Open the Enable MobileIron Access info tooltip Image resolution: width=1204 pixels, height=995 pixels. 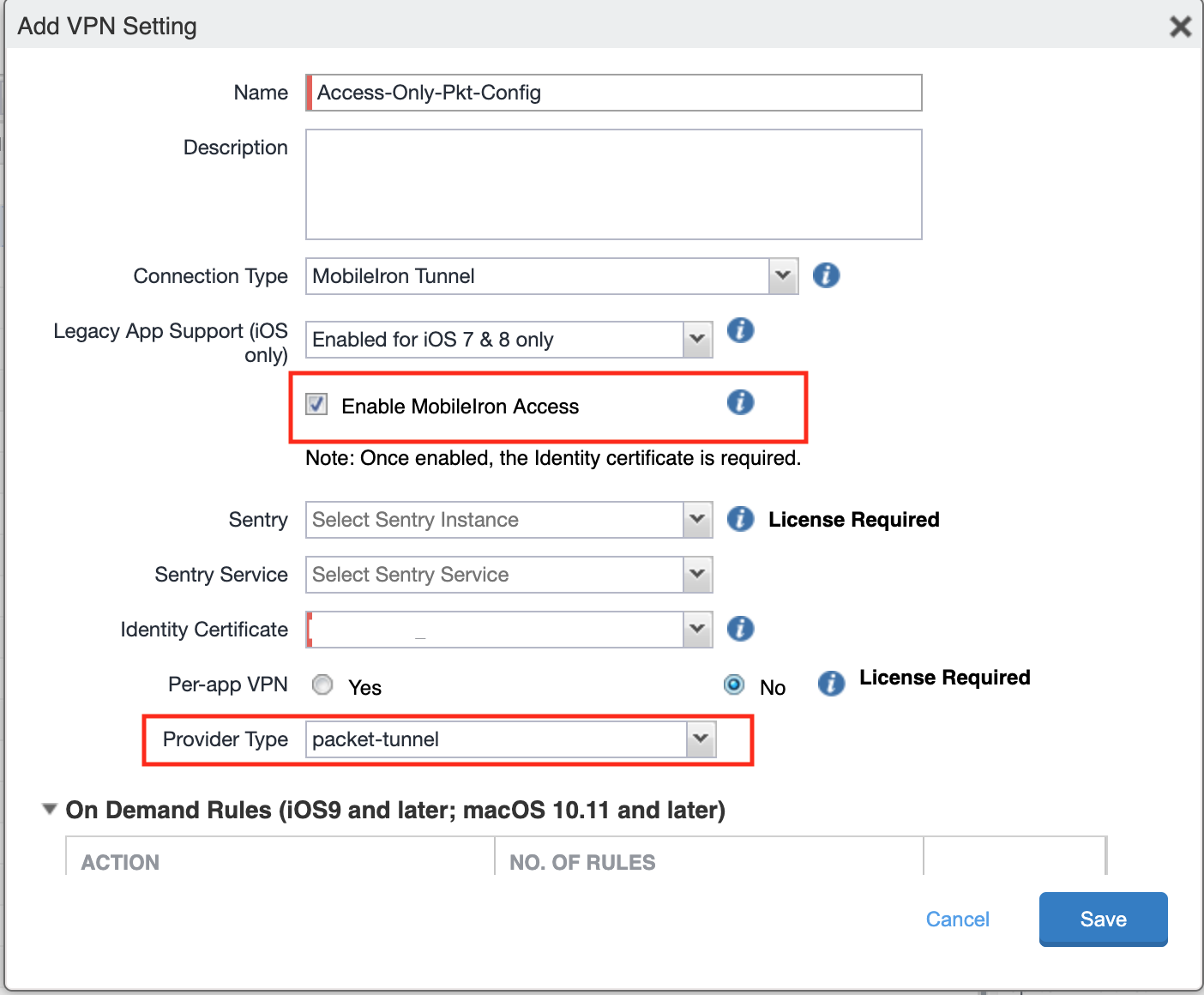pyautogui.click(x=740, y=401)
